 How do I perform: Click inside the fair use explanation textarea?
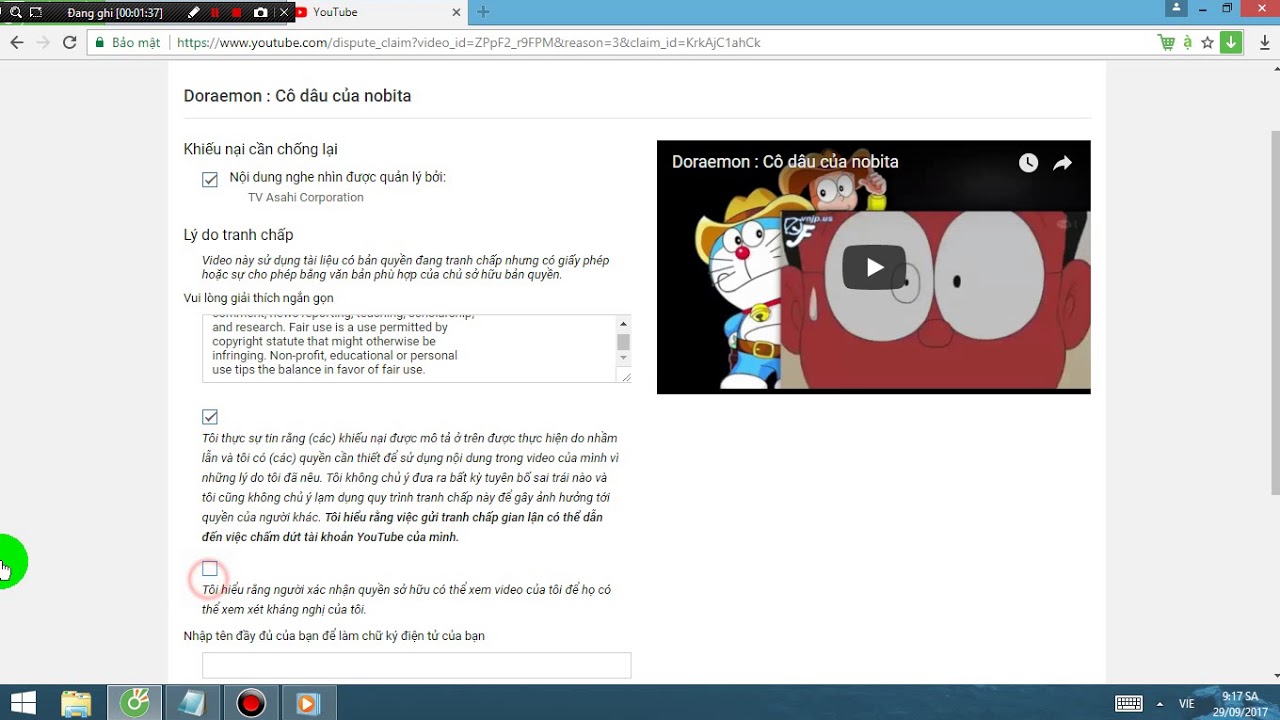(409, 348)
